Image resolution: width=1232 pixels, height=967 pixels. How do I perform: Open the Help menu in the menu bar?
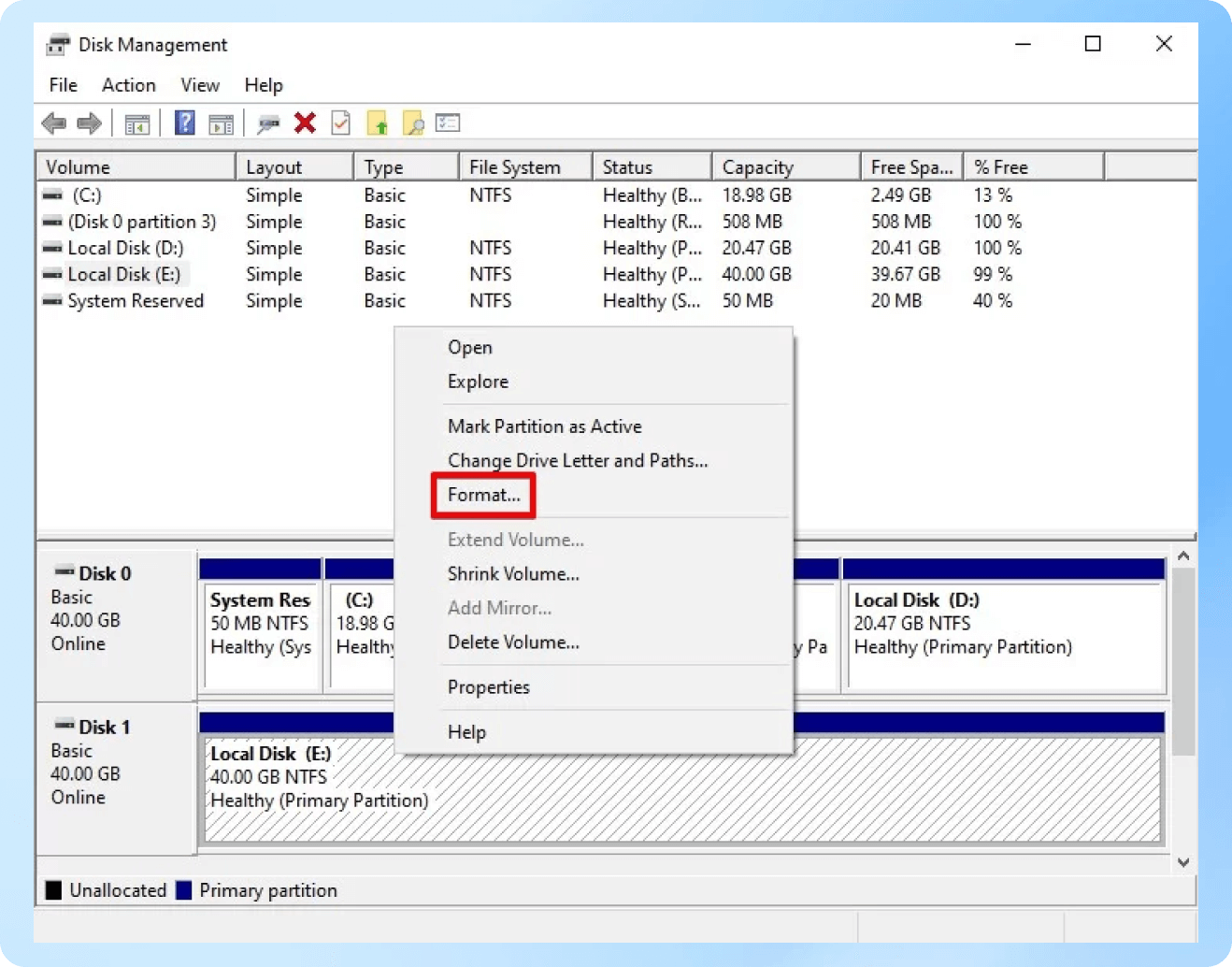(x=264, y=85)
